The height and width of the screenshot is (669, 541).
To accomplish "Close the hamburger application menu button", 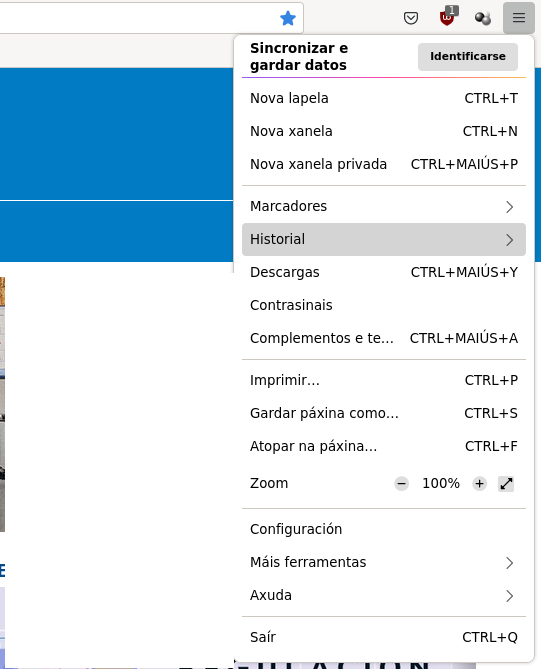I will pyautogui.click(x=518, y=17).
